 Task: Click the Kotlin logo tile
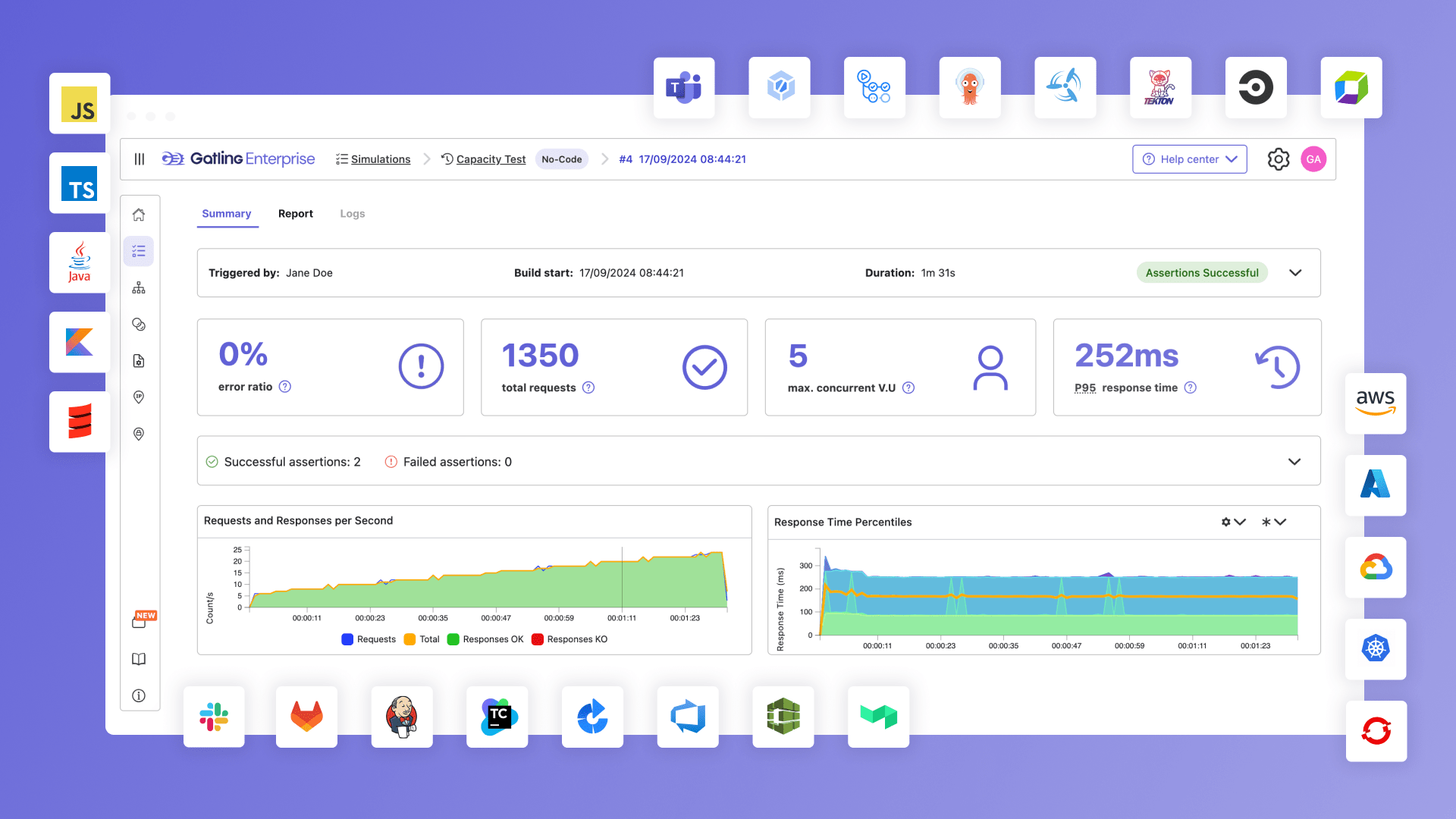tap(80, 342)
